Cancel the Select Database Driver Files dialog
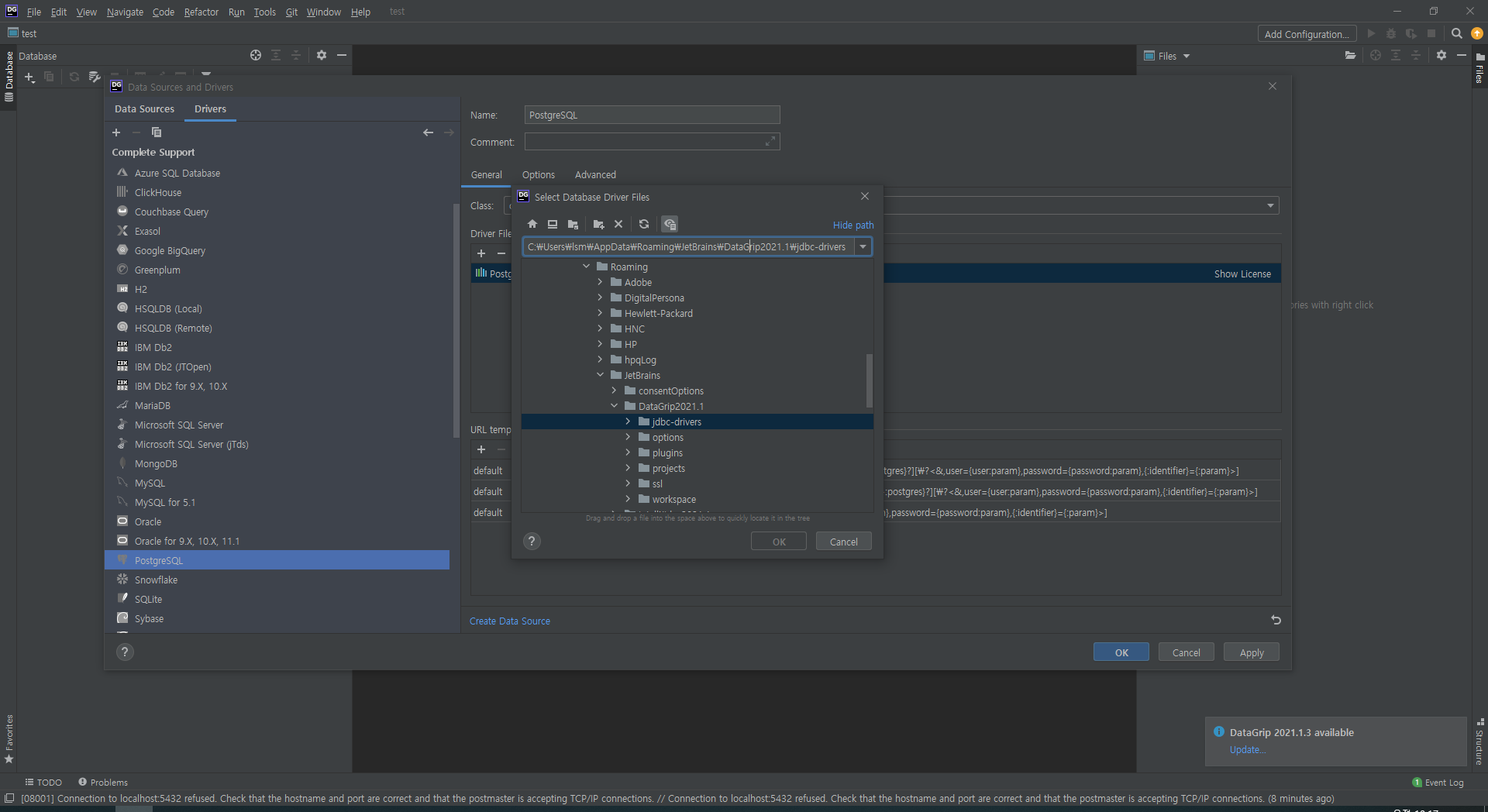Screen dimensions: 1488x812 843,542
